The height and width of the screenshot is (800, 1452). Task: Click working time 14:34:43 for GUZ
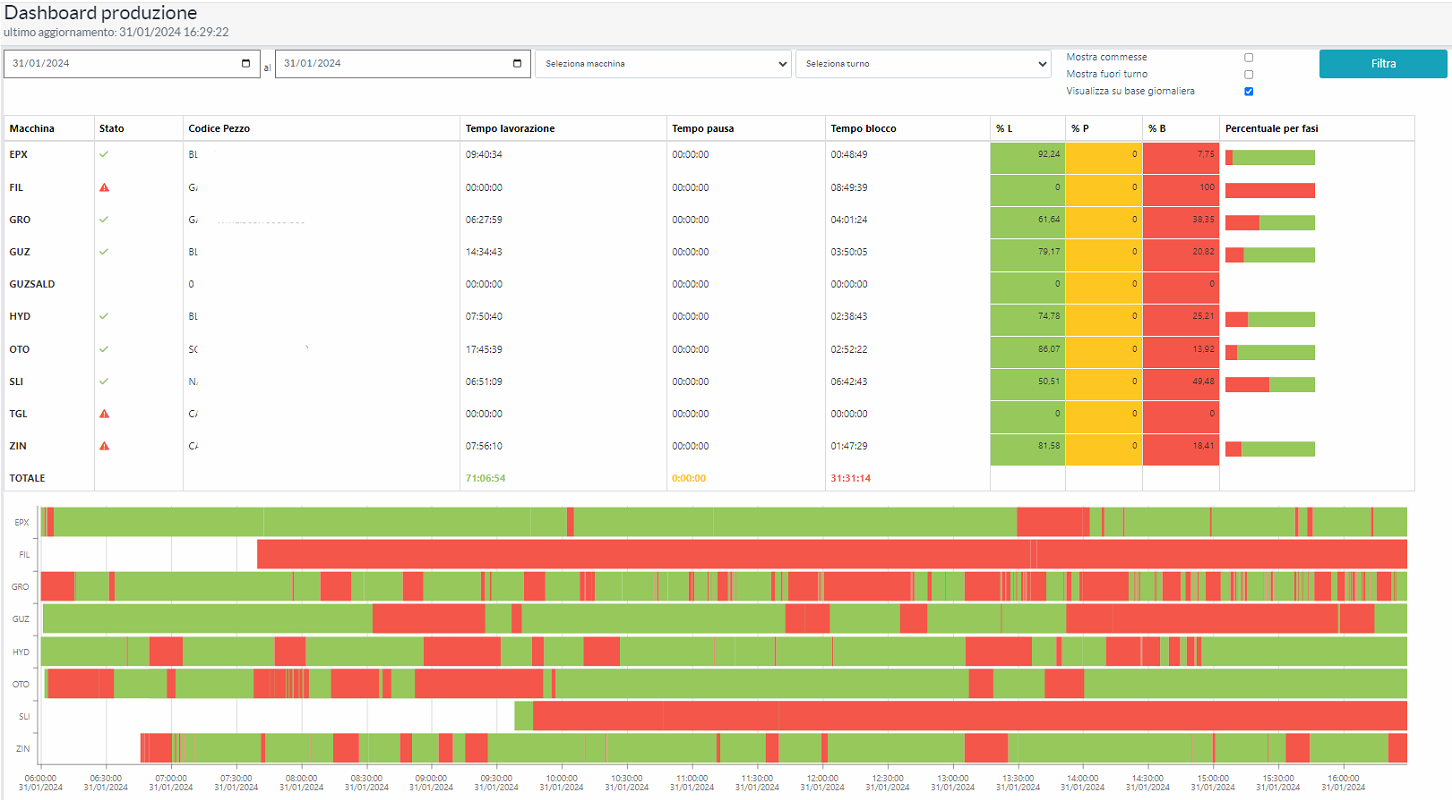[484, 251]
